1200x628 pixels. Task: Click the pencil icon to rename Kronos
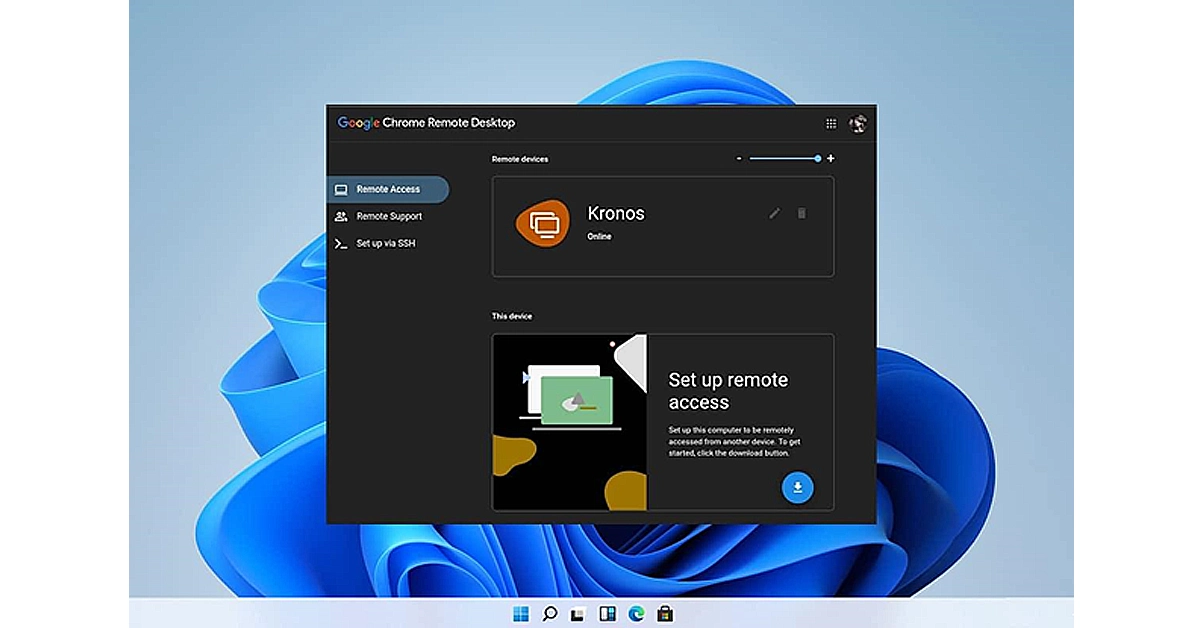click(x=774, y=213)
